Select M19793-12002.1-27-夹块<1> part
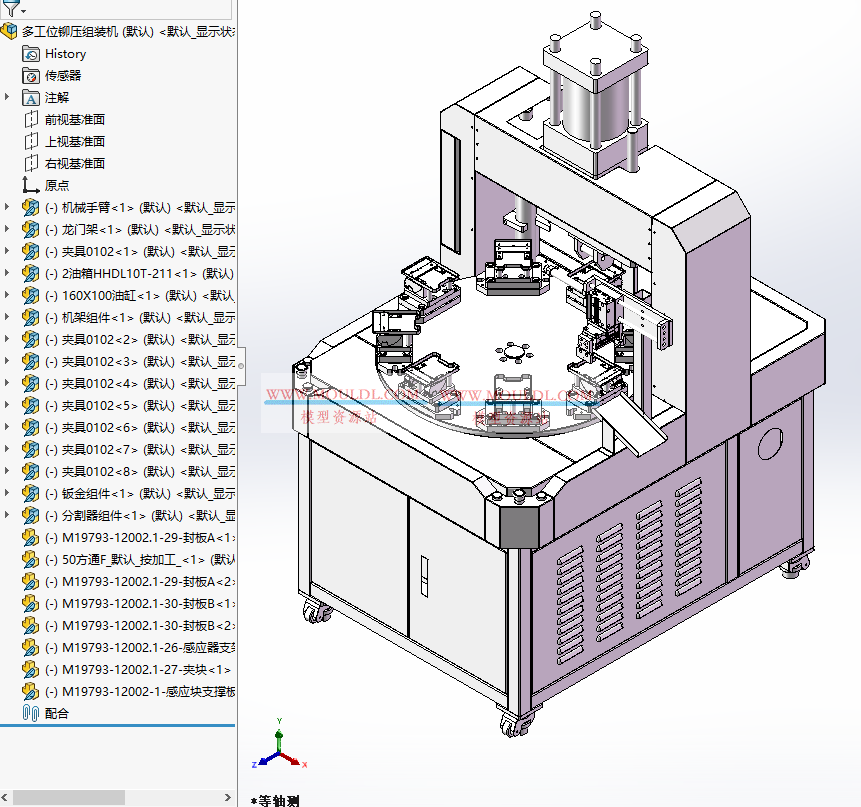 pos(145,670)
